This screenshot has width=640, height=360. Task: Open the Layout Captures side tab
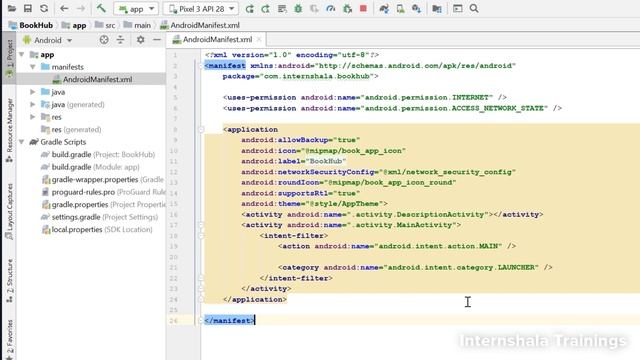(x=9, y=211)
